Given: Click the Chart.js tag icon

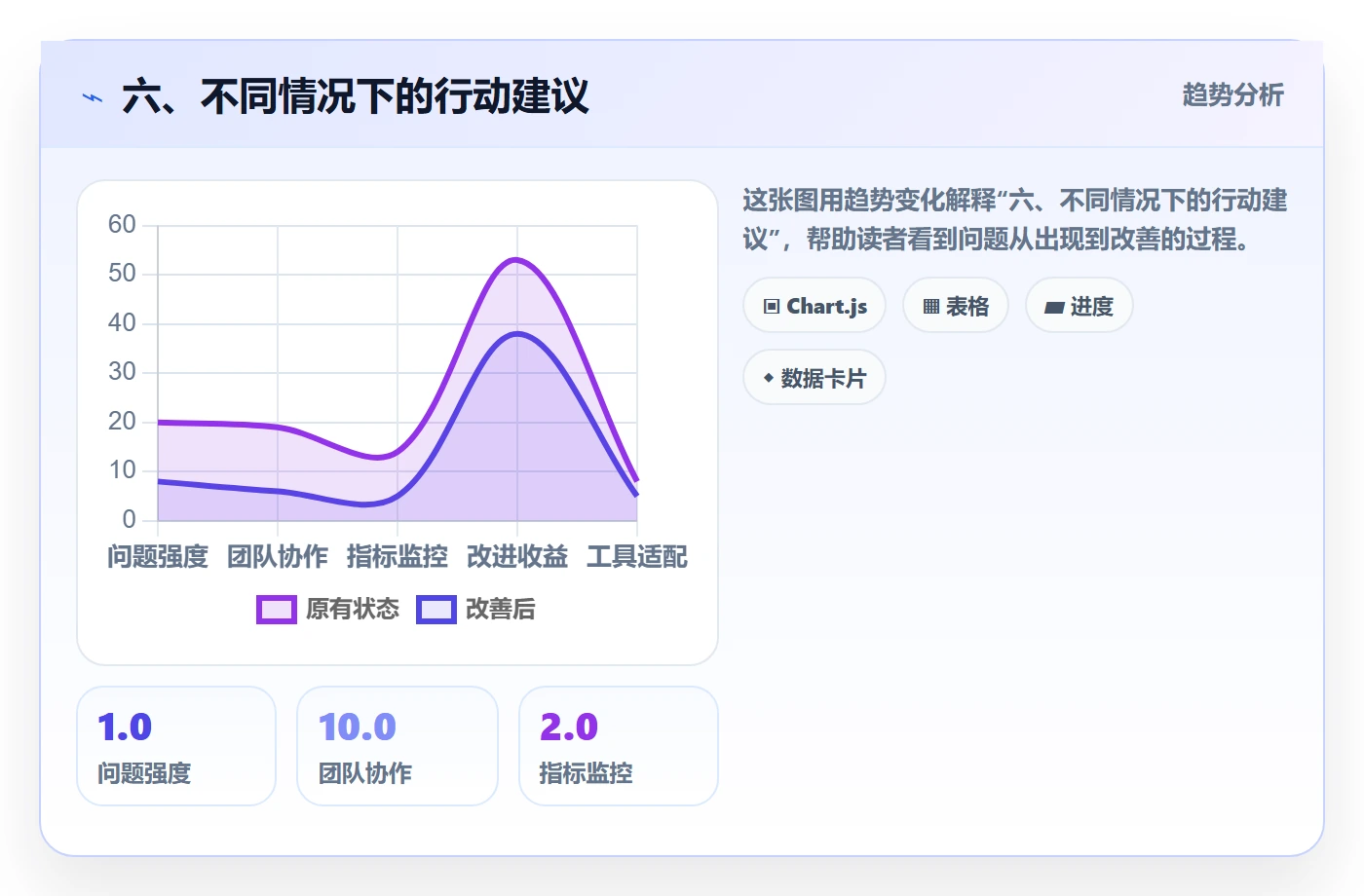Looking at the screenshot, I should click(772, 307).
